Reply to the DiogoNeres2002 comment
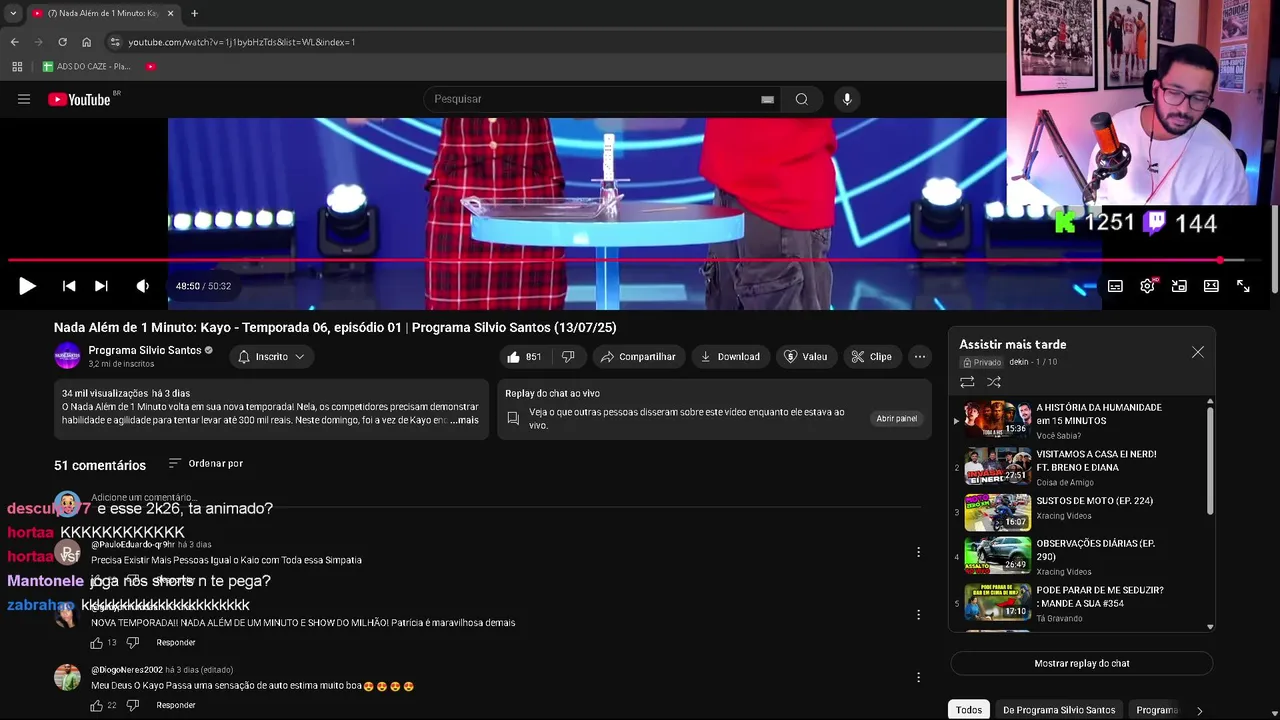Viewport: 1280px width, 720px height. pyautogui.click(x=176, y=705)
